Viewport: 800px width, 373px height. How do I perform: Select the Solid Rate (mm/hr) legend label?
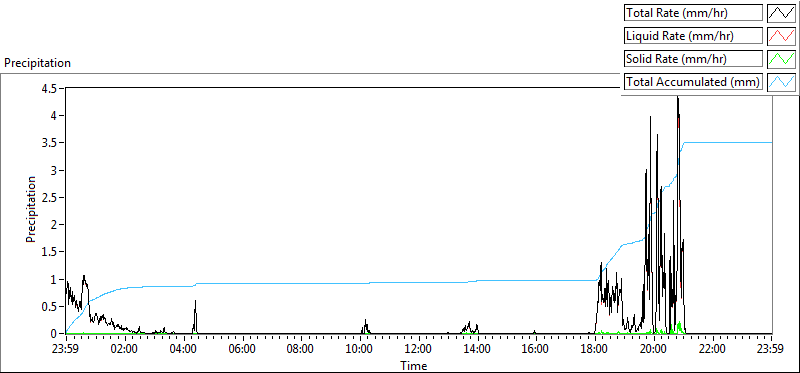tap(693, 59)
